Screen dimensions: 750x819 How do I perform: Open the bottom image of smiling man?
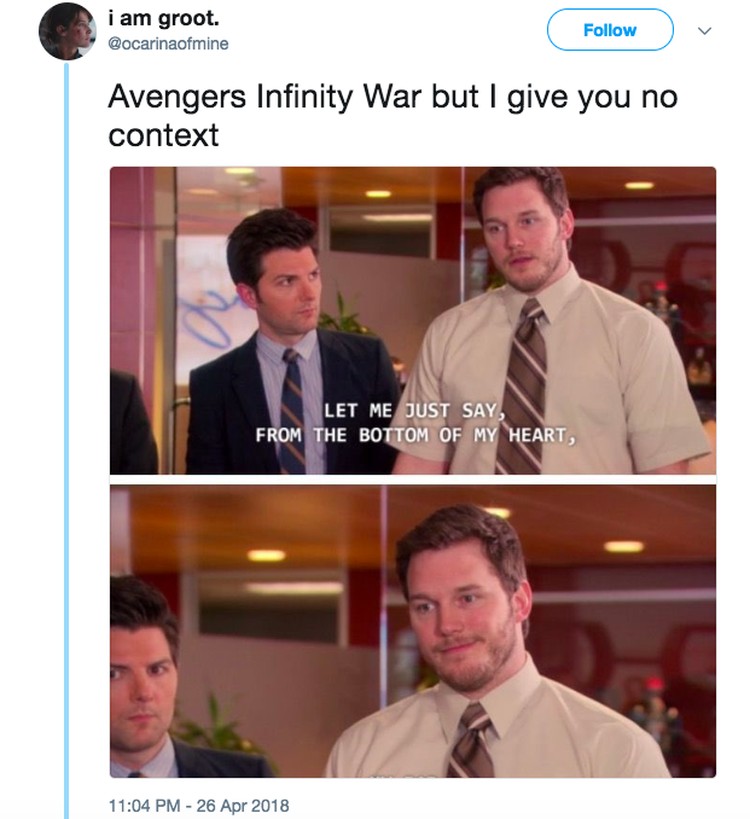tap(413, 631)
